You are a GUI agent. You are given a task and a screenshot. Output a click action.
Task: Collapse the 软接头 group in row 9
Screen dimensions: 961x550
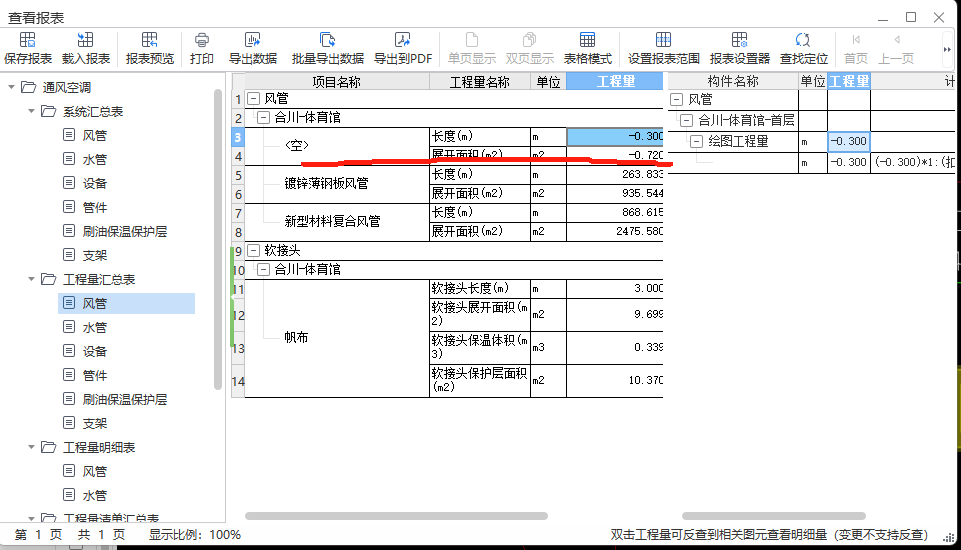254,250
